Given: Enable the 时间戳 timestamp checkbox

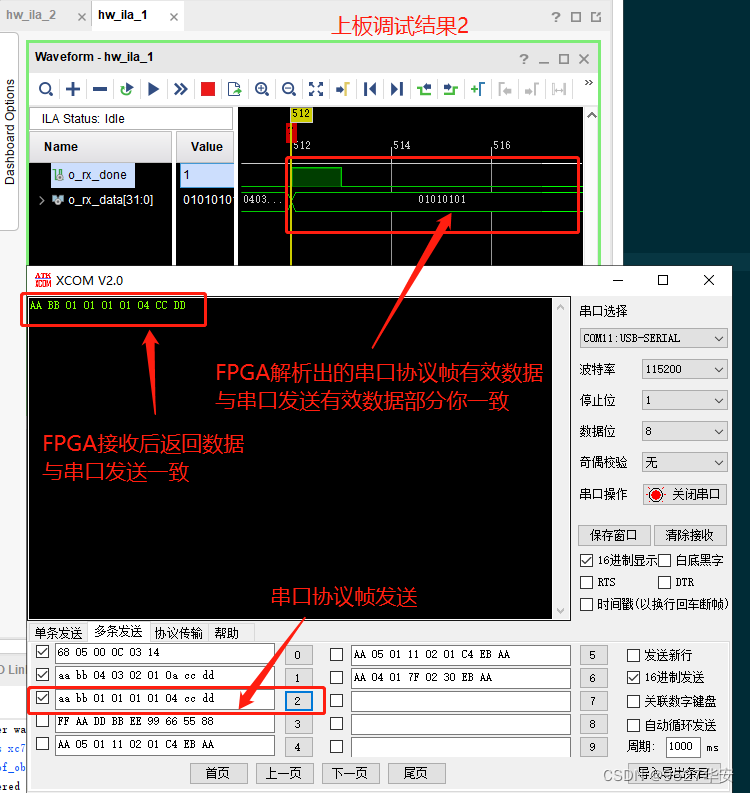Looking at the screenshot, I should click(587, 604).
